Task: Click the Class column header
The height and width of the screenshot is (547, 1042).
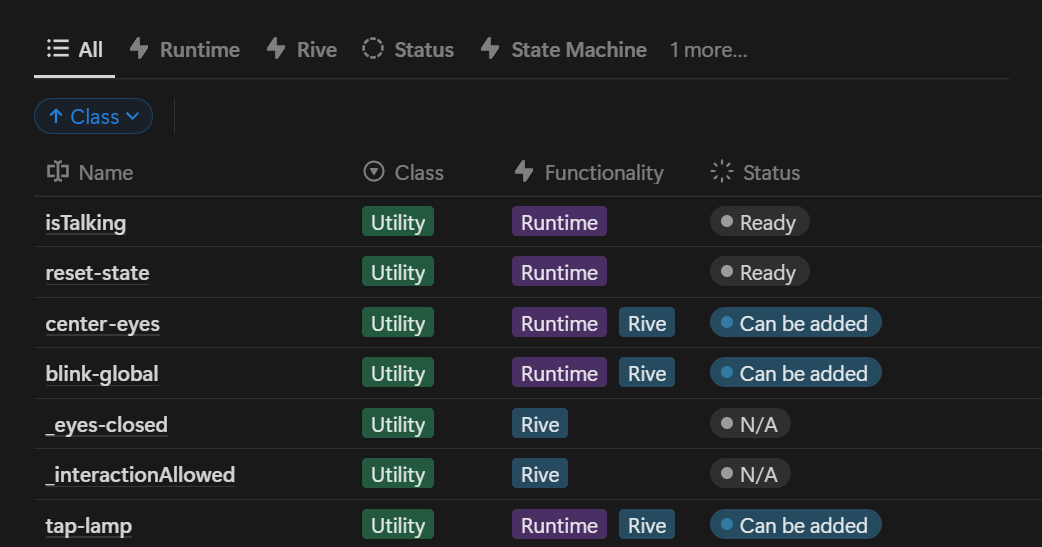Action: pos(403,172)
